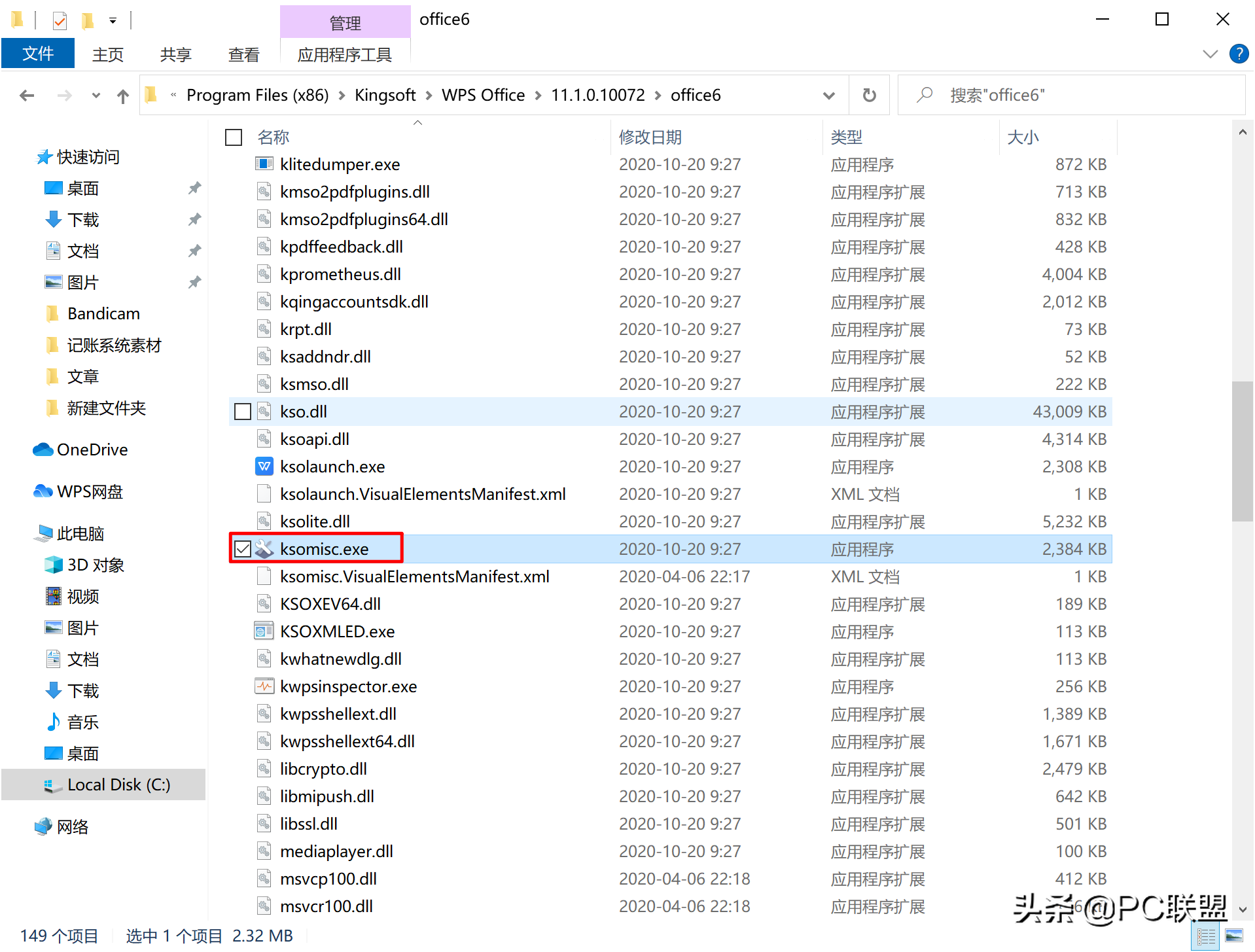
Task: Sort by 大小 column header
Action: coord(1023,137)
